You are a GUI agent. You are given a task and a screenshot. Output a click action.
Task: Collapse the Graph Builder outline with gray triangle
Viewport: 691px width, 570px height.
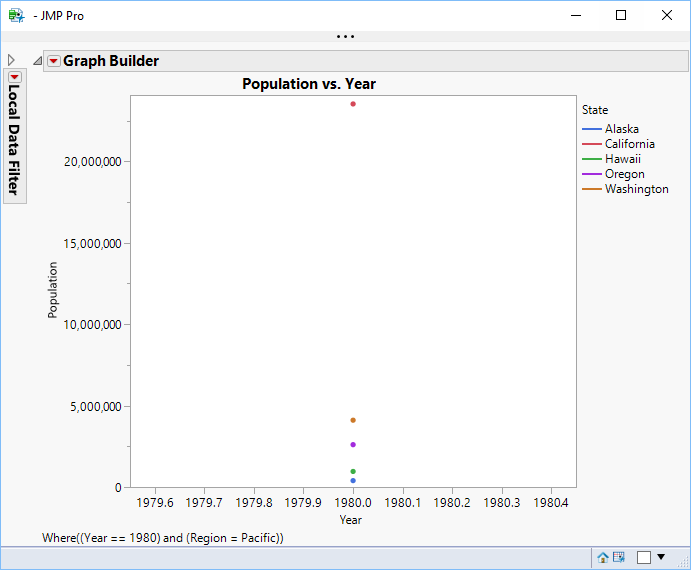[38, 61]
